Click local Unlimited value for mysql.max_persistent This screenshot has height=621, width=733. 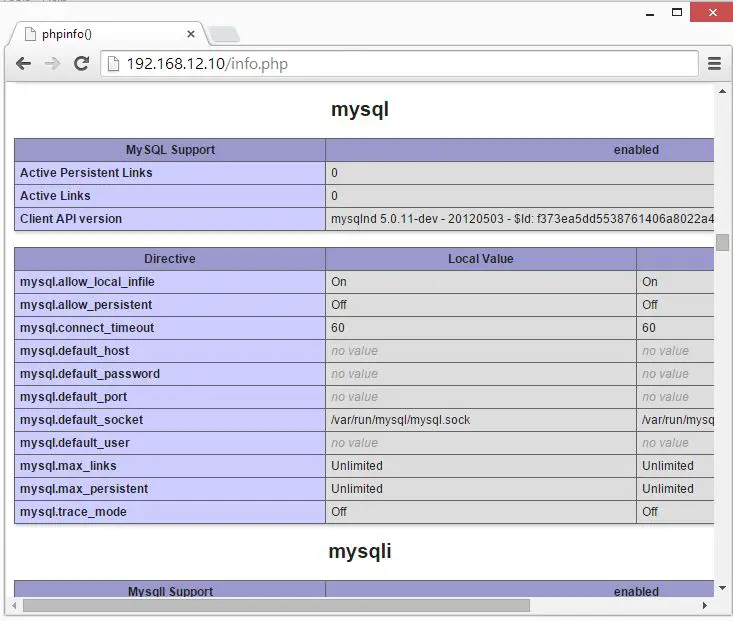[x=357, y=488]
